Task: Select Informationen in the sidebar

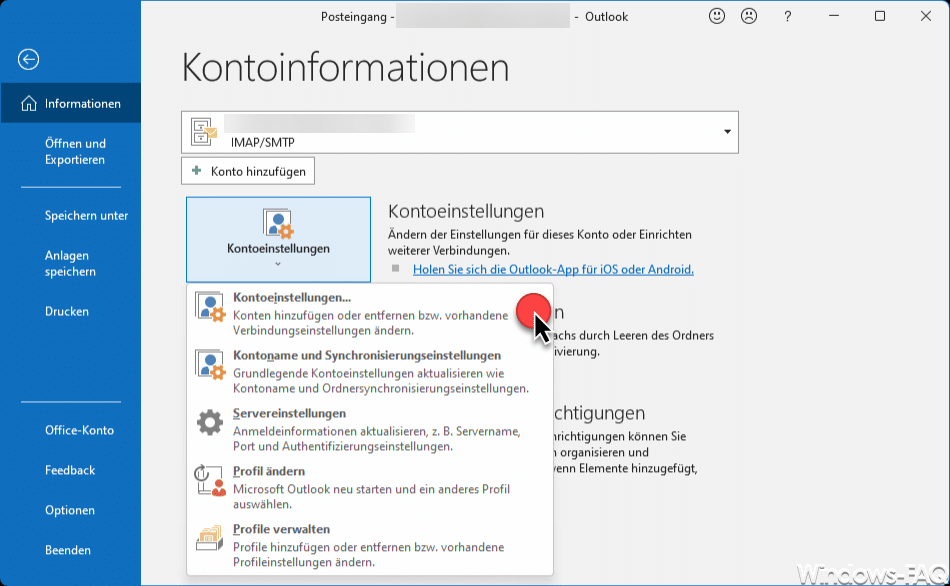Action: click(71, 103)
